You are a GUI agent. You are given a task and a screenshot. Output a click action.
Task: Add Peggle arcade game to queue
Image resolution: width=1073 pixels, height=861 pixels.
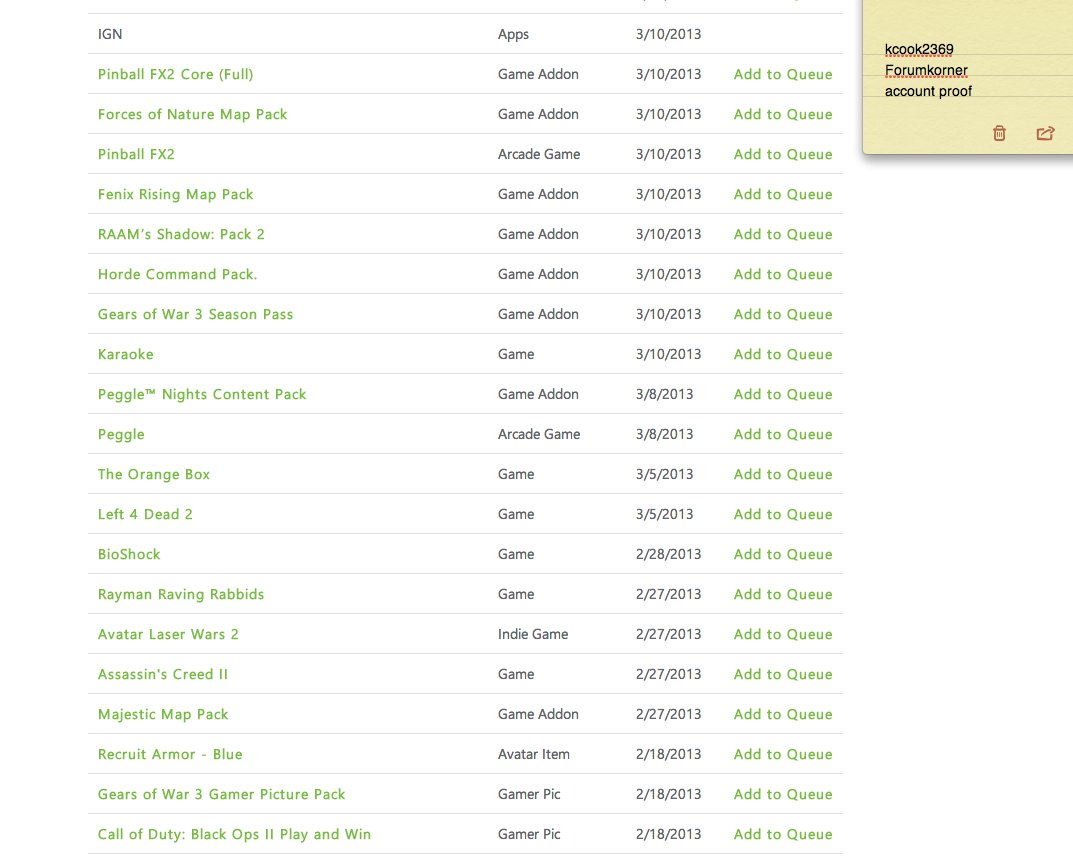pos(783,435)
